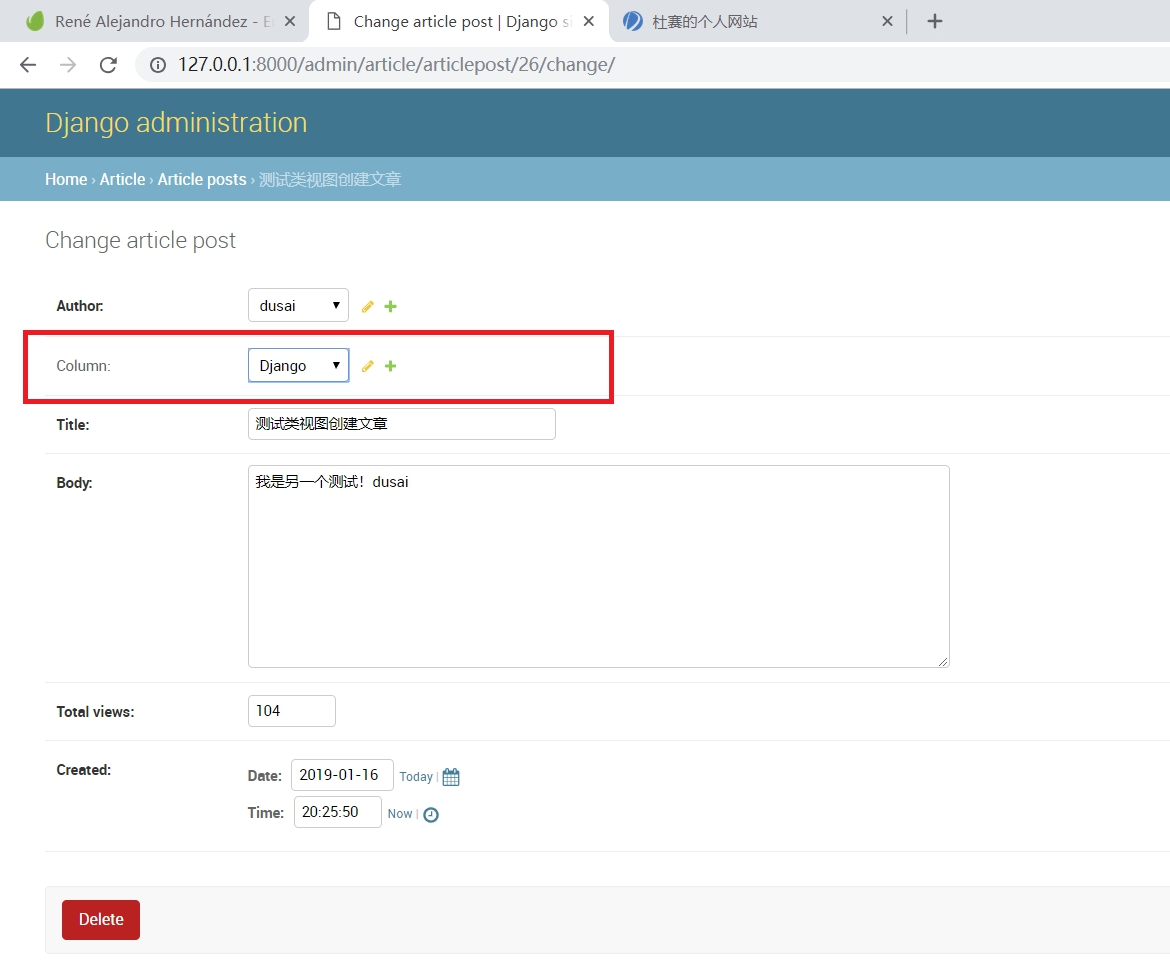This screenshot has width=1170, height=960.
Task: Click the Date field showing 2019-01-16
Action: [342, 775]
